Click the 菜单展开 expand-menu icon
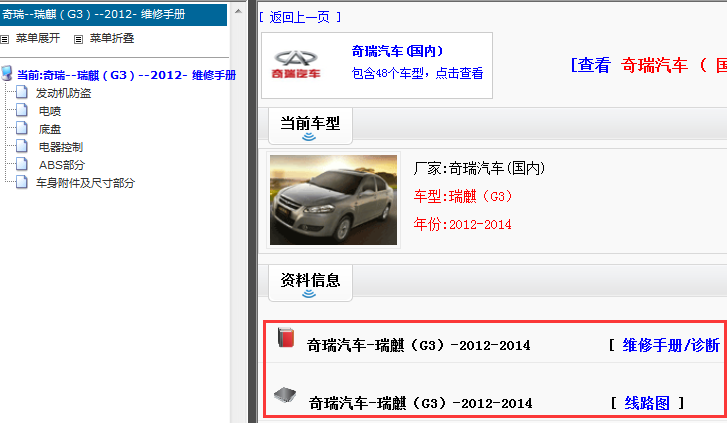This screenshot has height=423, width=727. pos(5,39)
